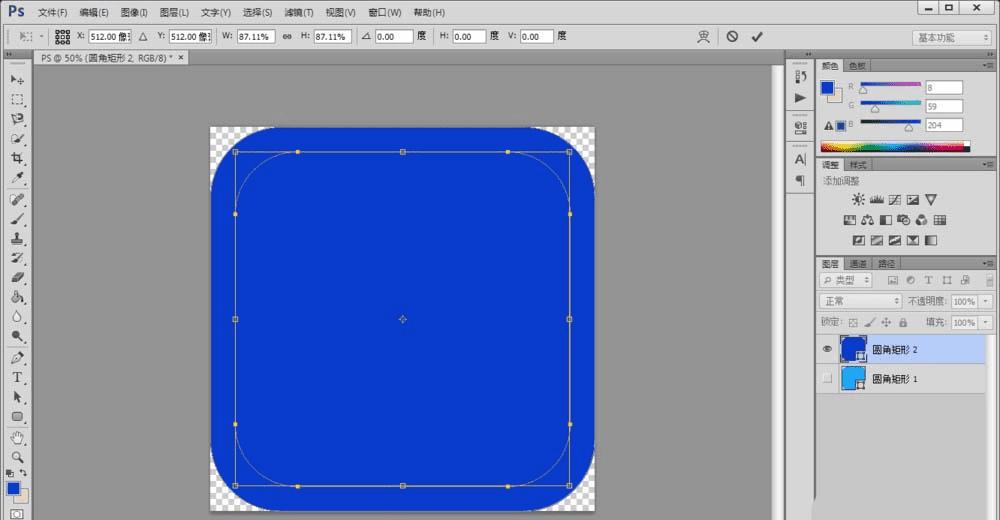The height and width of the screenshot is (520, 1000).
Task: Select the Dodge tool
Action: (17, 336)
